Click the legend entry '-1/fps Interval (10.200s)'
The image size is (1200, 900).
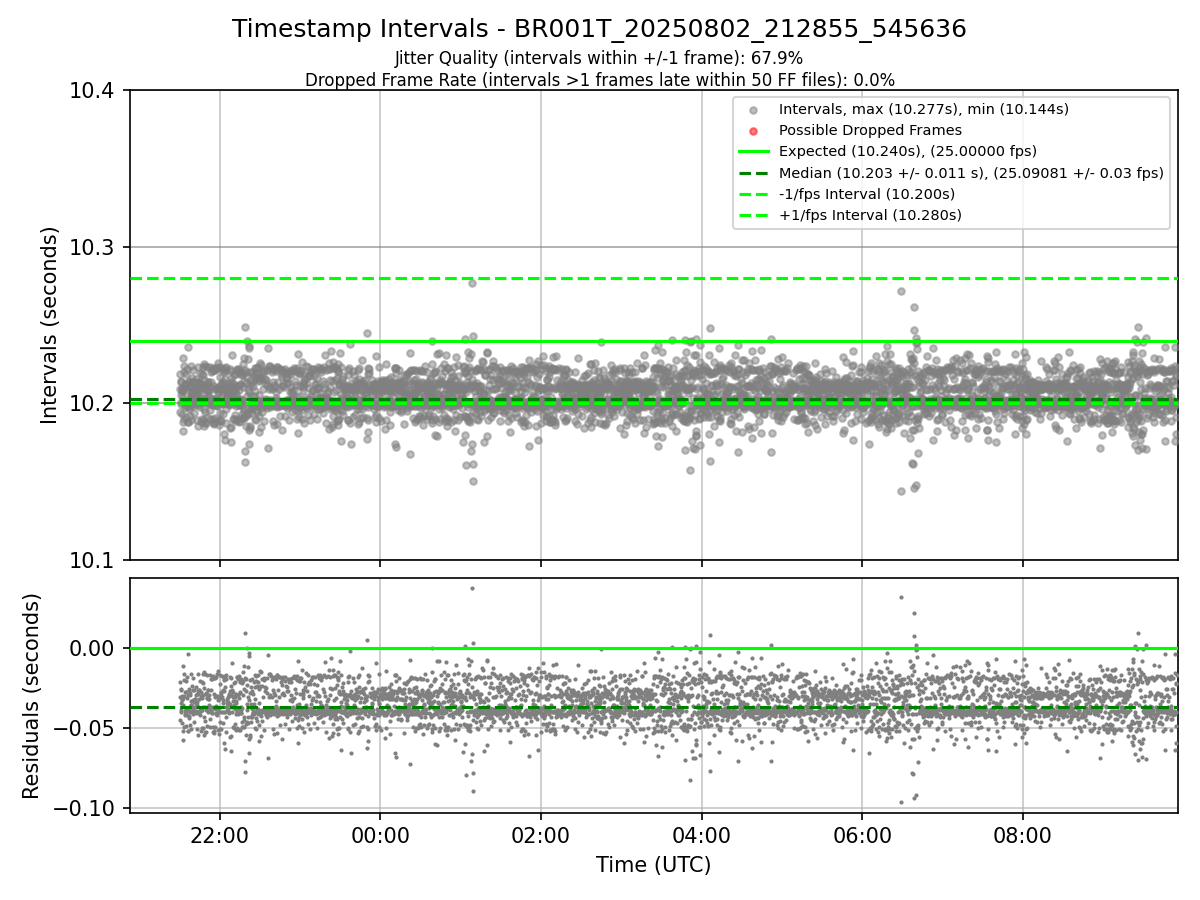click(866, 194)
